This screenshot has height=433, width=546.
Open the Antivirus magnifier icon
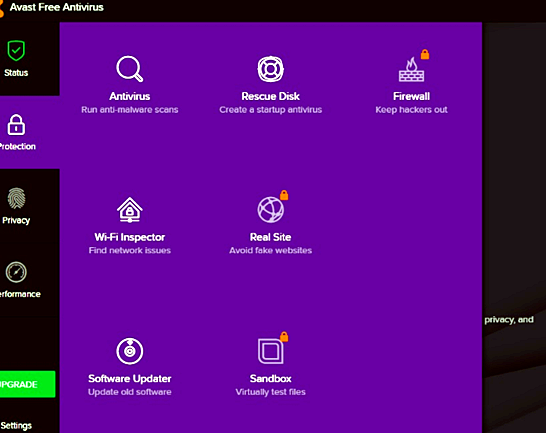[x=130, y=69]
